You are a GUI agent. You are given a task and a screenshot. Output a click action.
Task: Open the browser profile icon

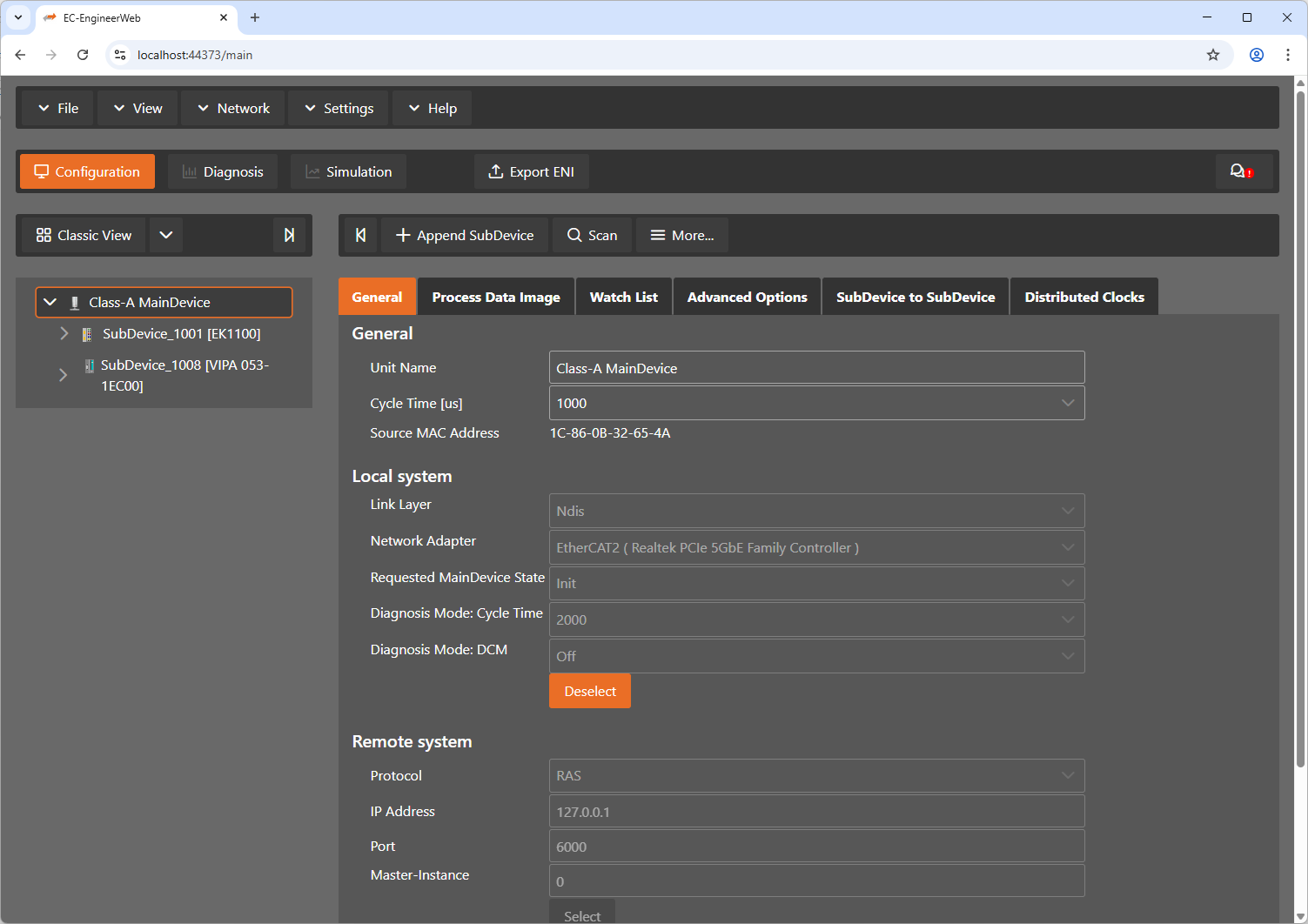pos(1257,55)
